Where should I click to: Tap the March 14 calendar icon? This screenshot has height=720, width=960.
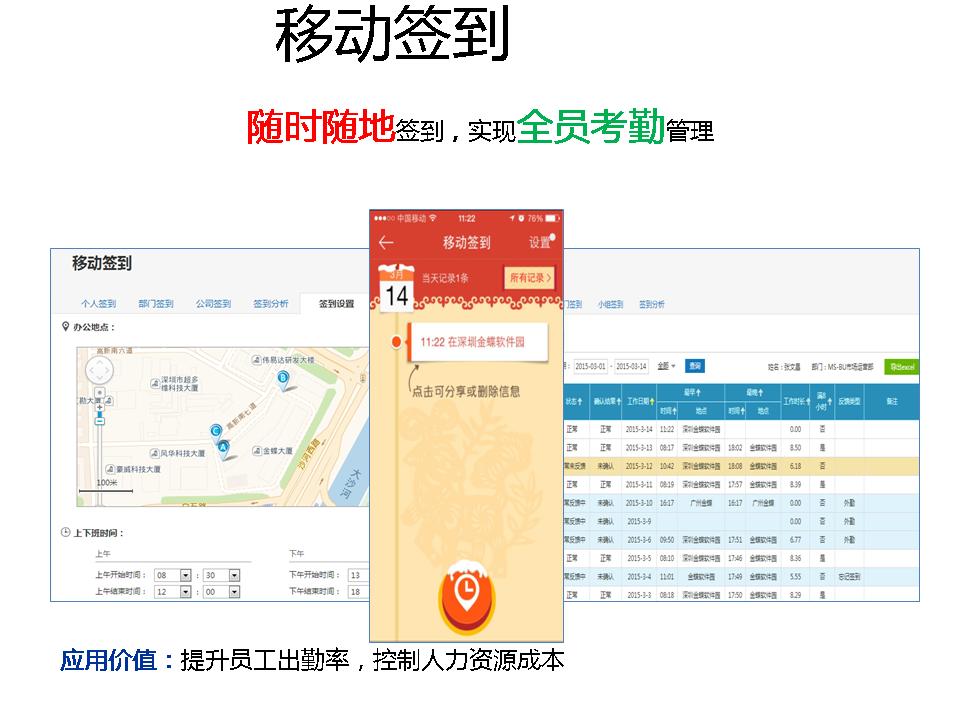[396, 290]
